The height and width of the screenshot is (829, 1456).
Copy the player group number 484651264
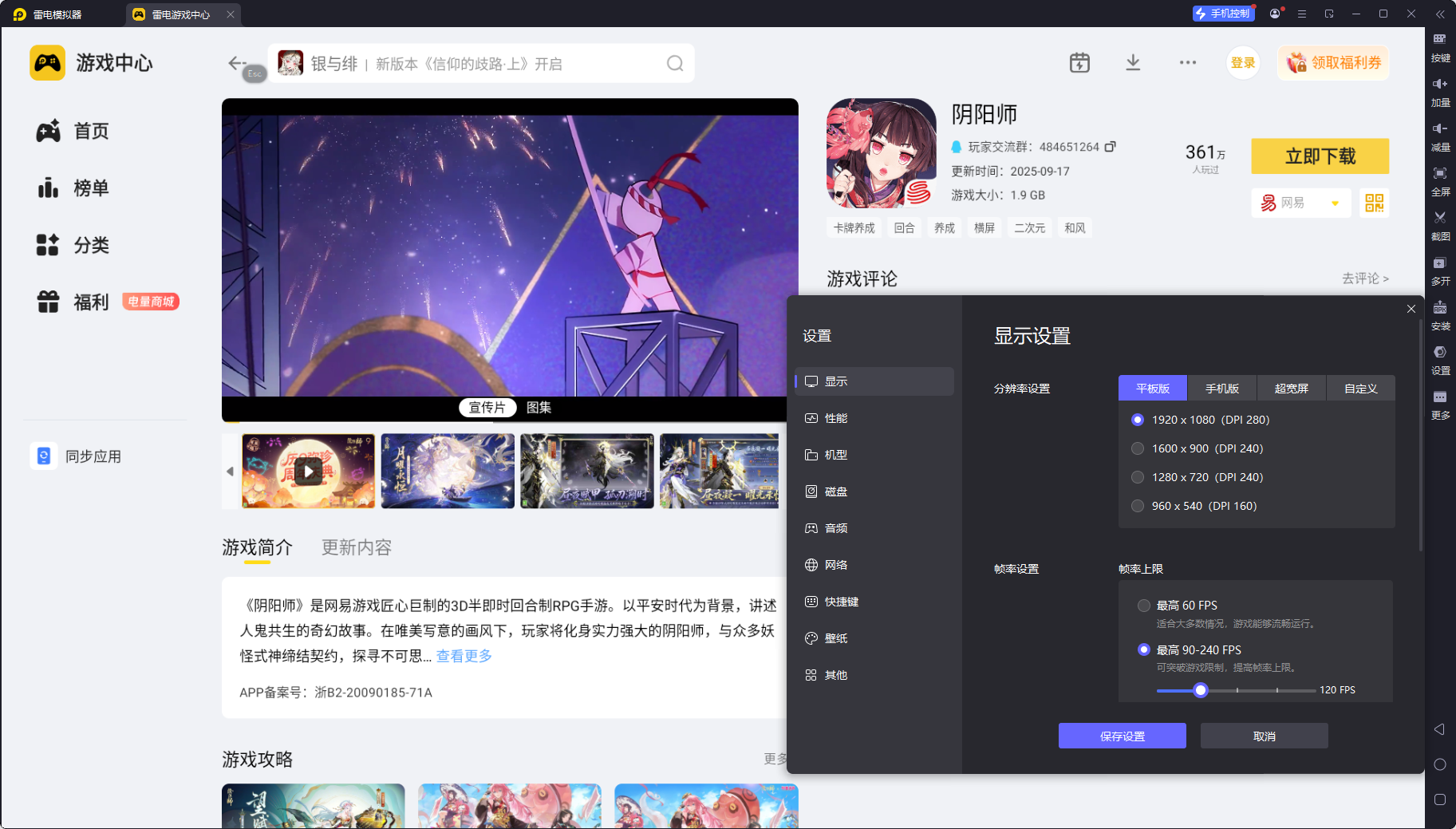(x=1110, y=147)
